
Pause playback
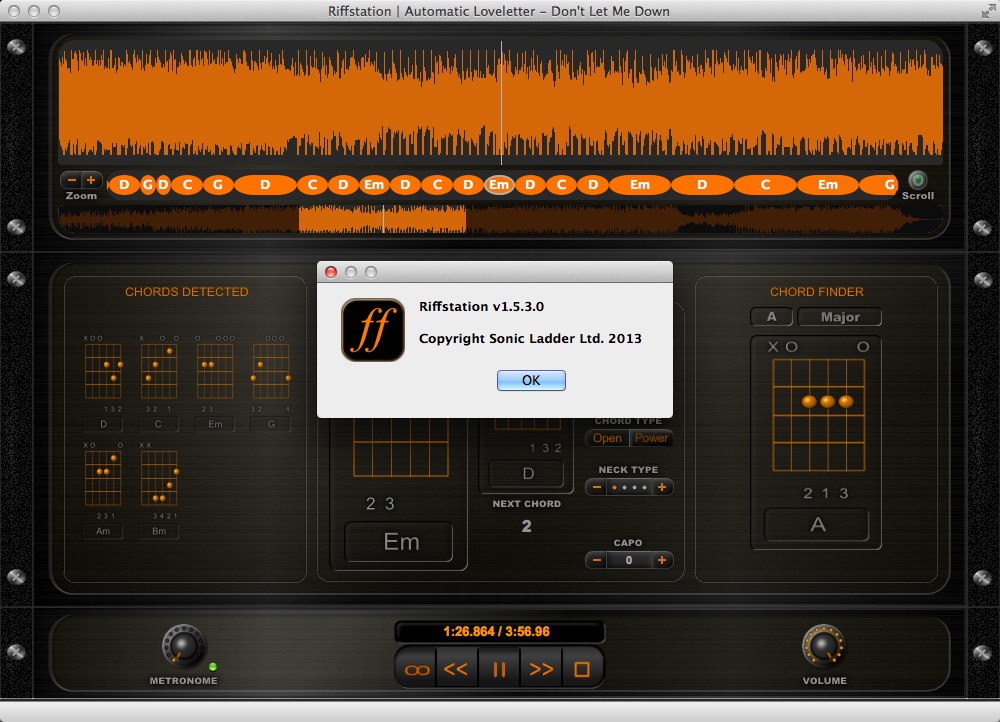(x=499, y=669)
